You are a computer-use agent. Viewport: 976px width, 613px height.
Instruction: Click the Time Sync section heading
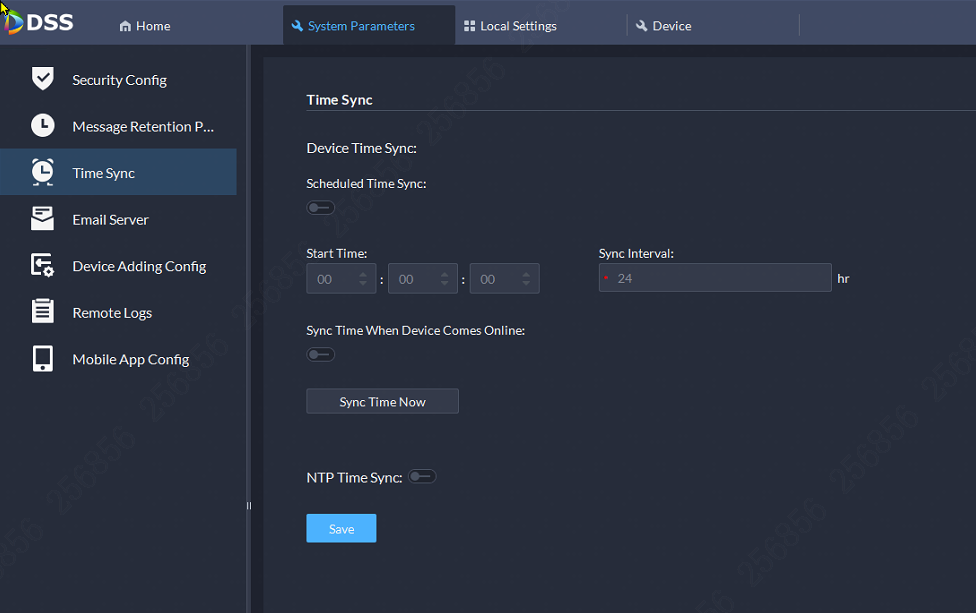click(x=339, y=100)
